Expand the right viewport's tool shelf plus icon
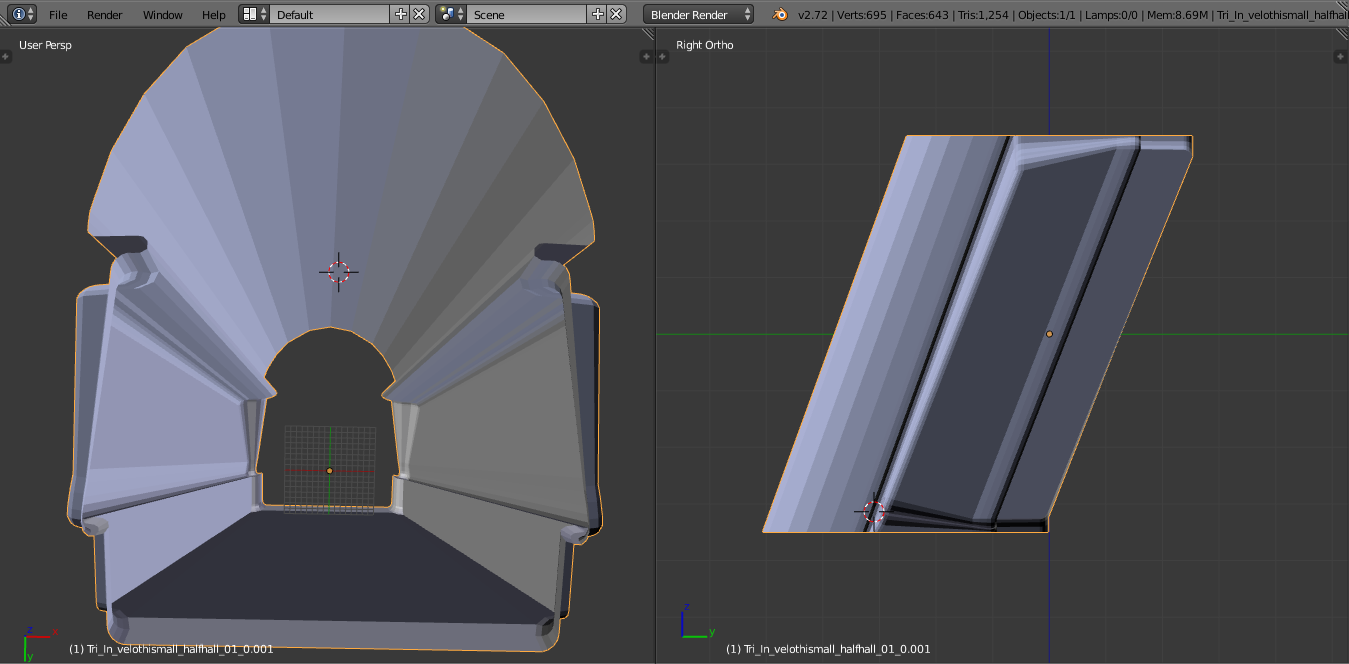 click(662, 58)
